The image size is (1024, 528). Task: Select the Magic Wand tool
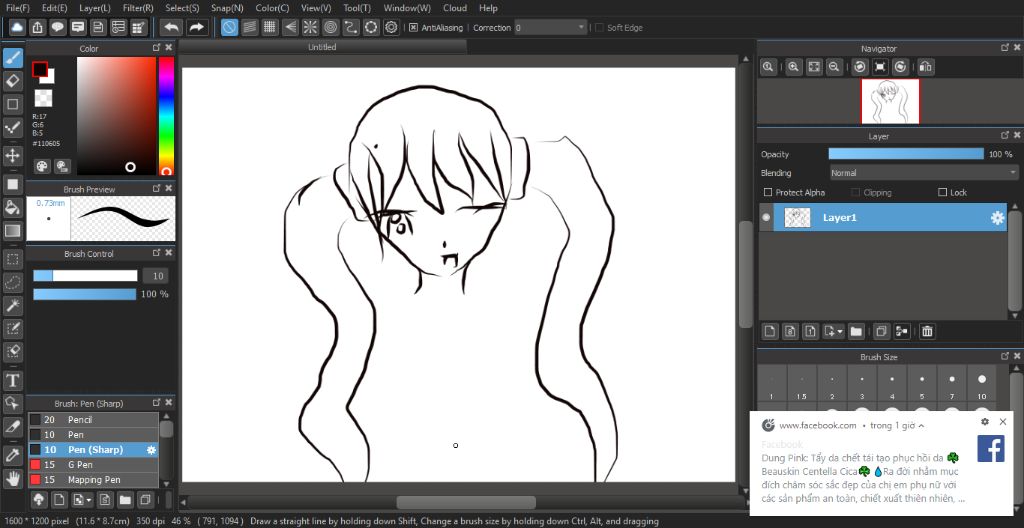12,305
